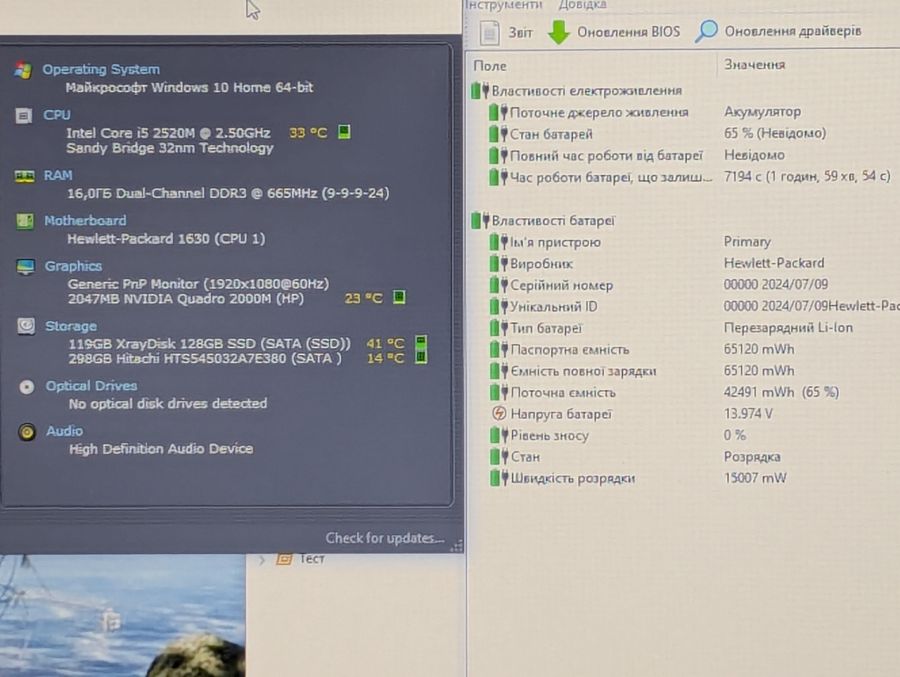Screen dimensions: 900x677
Task: Click the battery icon beside Виробник
Action: click(x=499, y=264)
